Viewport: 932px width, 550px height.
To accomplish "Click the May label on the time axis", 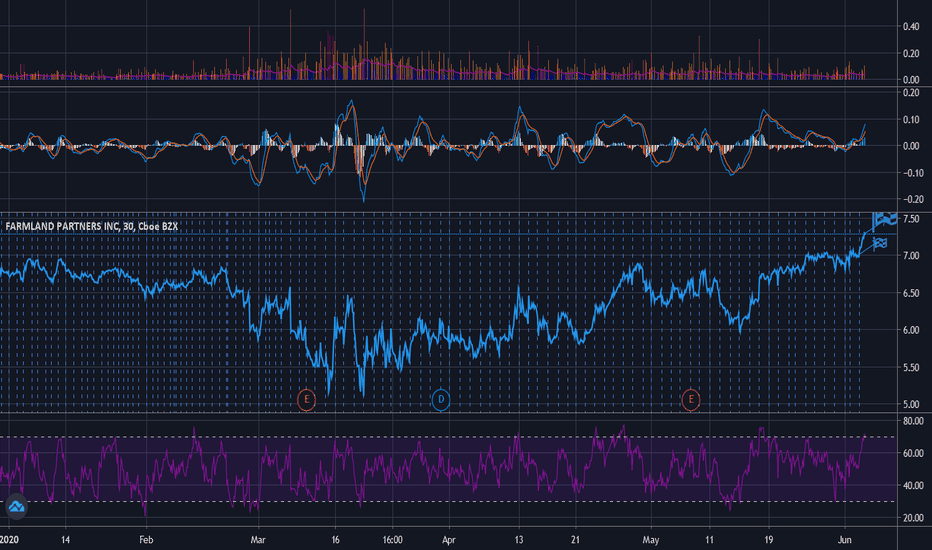I will 651,540.
